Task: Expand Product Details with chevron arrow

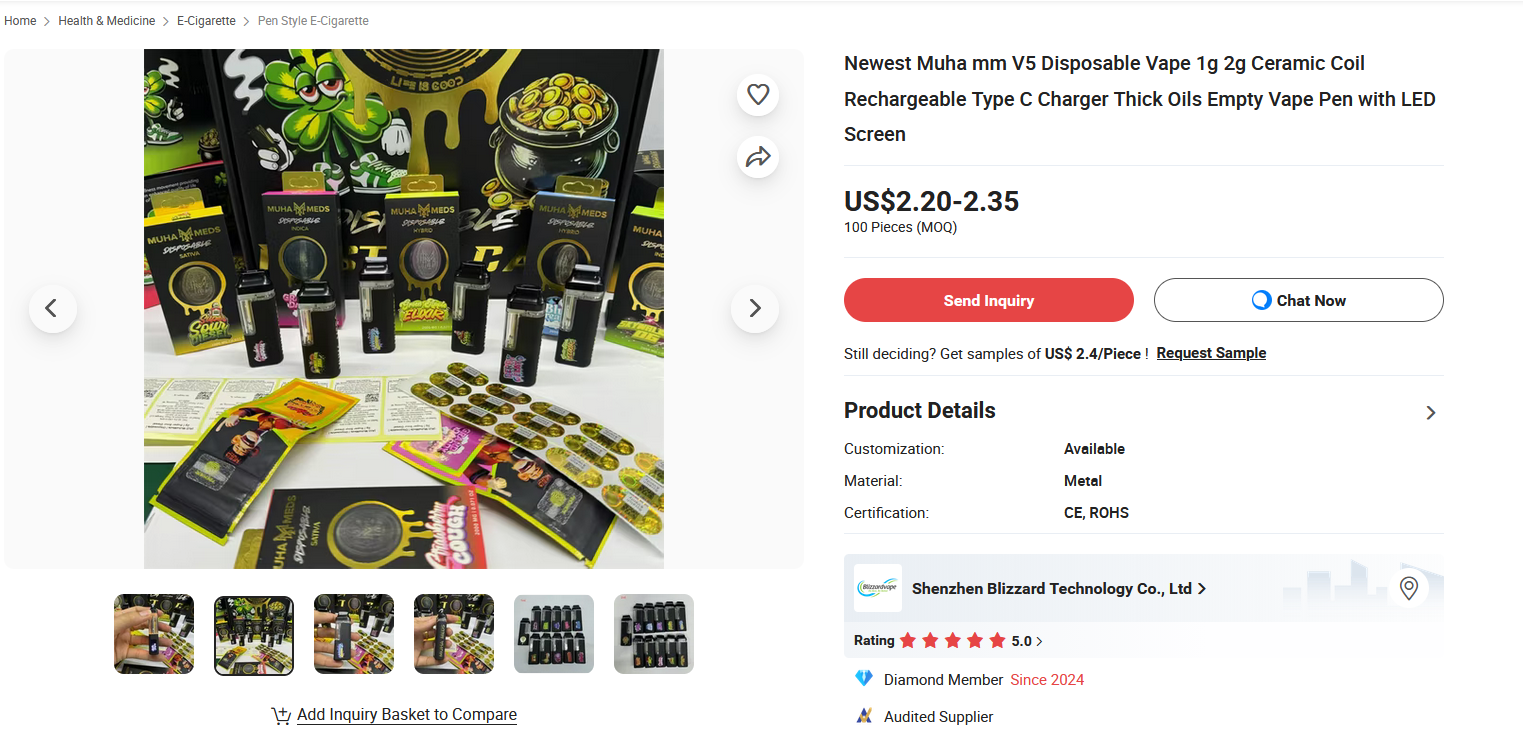Action: (1431, 412)
